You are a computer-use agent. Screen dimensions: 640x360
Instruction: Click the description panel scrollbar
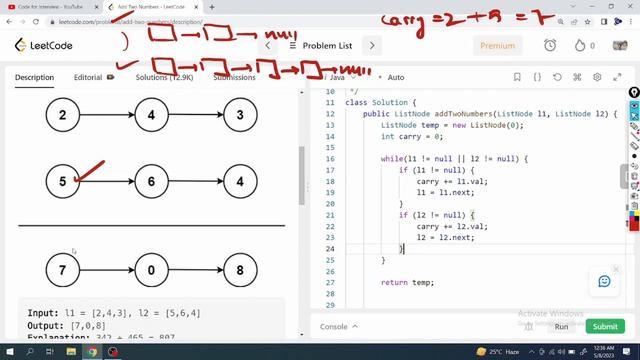point(302,176)
